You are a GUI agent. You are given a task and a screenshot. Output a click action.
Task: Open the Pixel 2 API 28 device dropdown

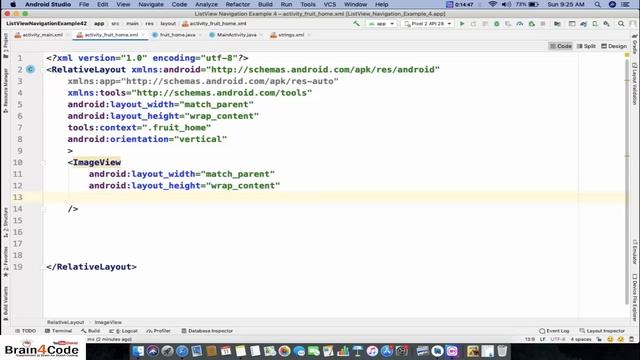(427, 24)
